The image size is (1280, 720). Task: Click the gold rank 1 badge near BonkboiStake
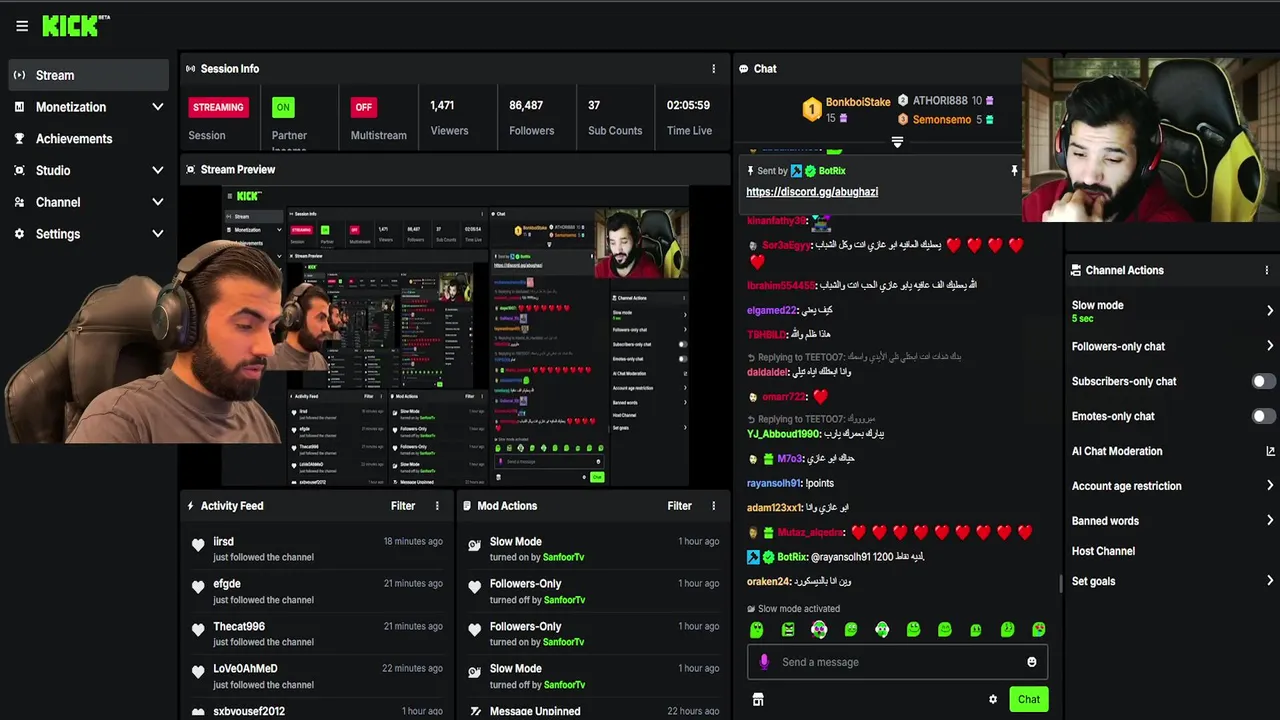coord(812,109)
